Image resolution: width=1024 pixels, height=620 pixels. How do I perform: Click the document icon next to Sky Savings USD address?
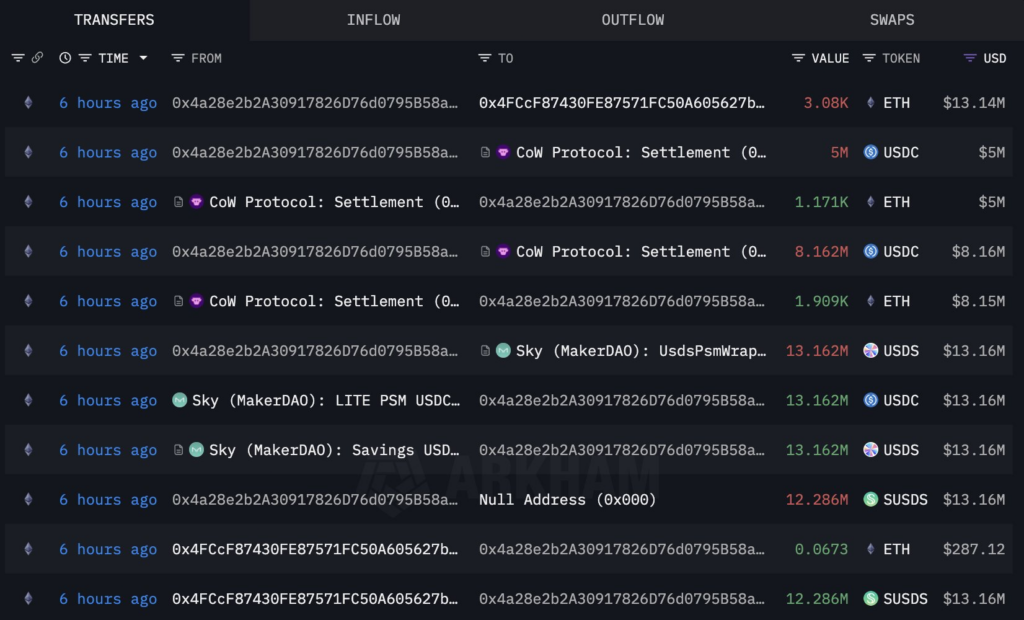[x=179, y=450]
